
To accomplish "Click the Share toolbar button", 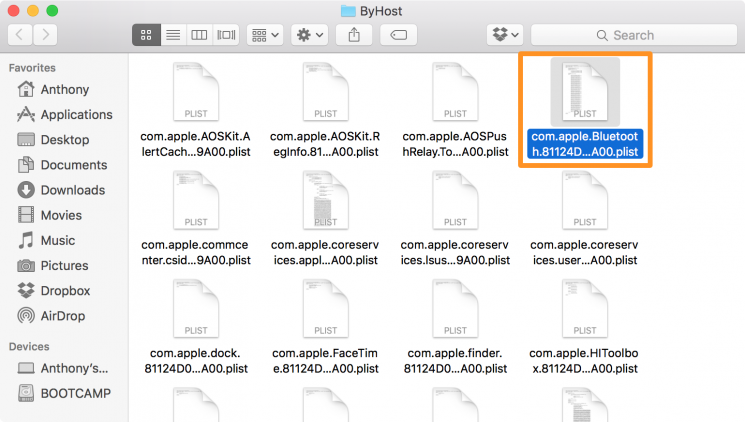I will pyautogui.click(x=354, y=35).
